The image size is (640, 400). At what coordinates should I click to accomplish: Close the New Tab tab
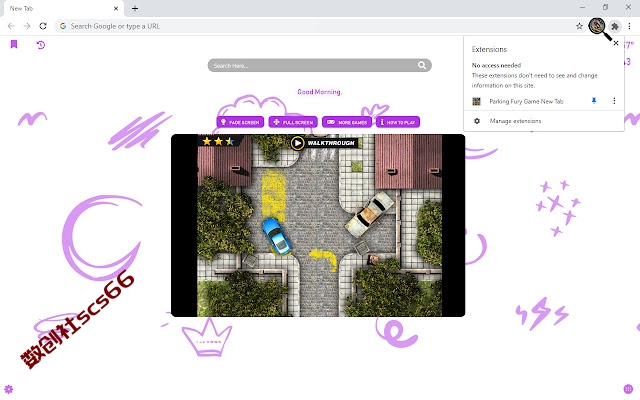point(116,8)
